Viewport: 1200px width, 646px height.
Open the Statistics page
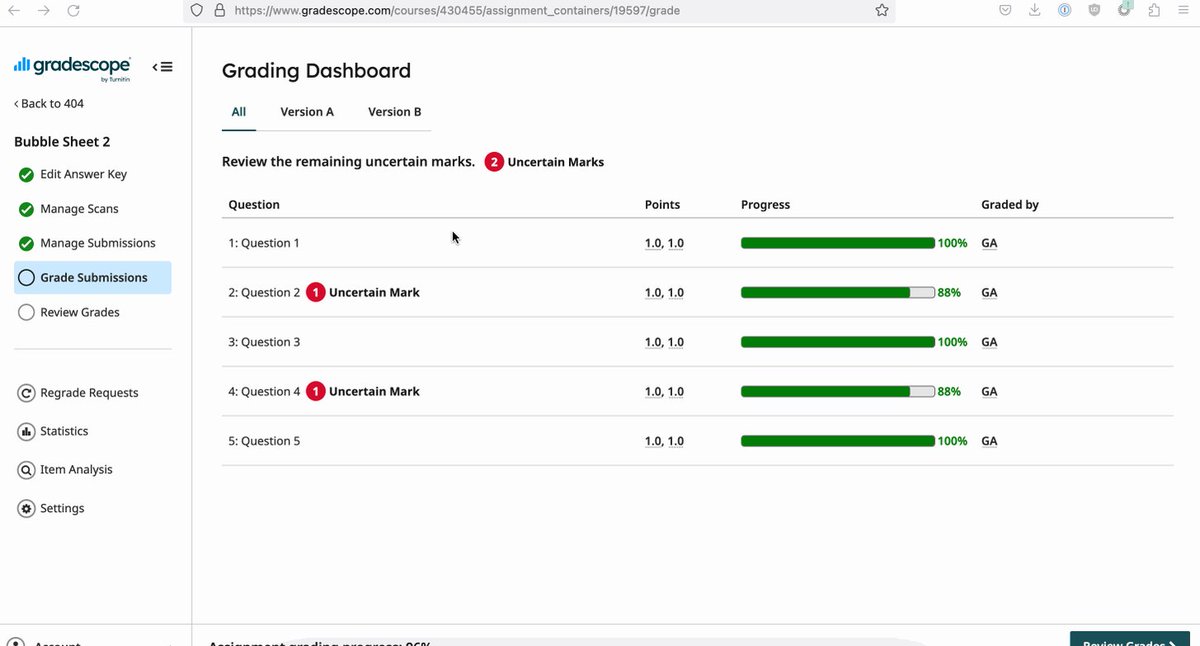click(x=64, y=431)
